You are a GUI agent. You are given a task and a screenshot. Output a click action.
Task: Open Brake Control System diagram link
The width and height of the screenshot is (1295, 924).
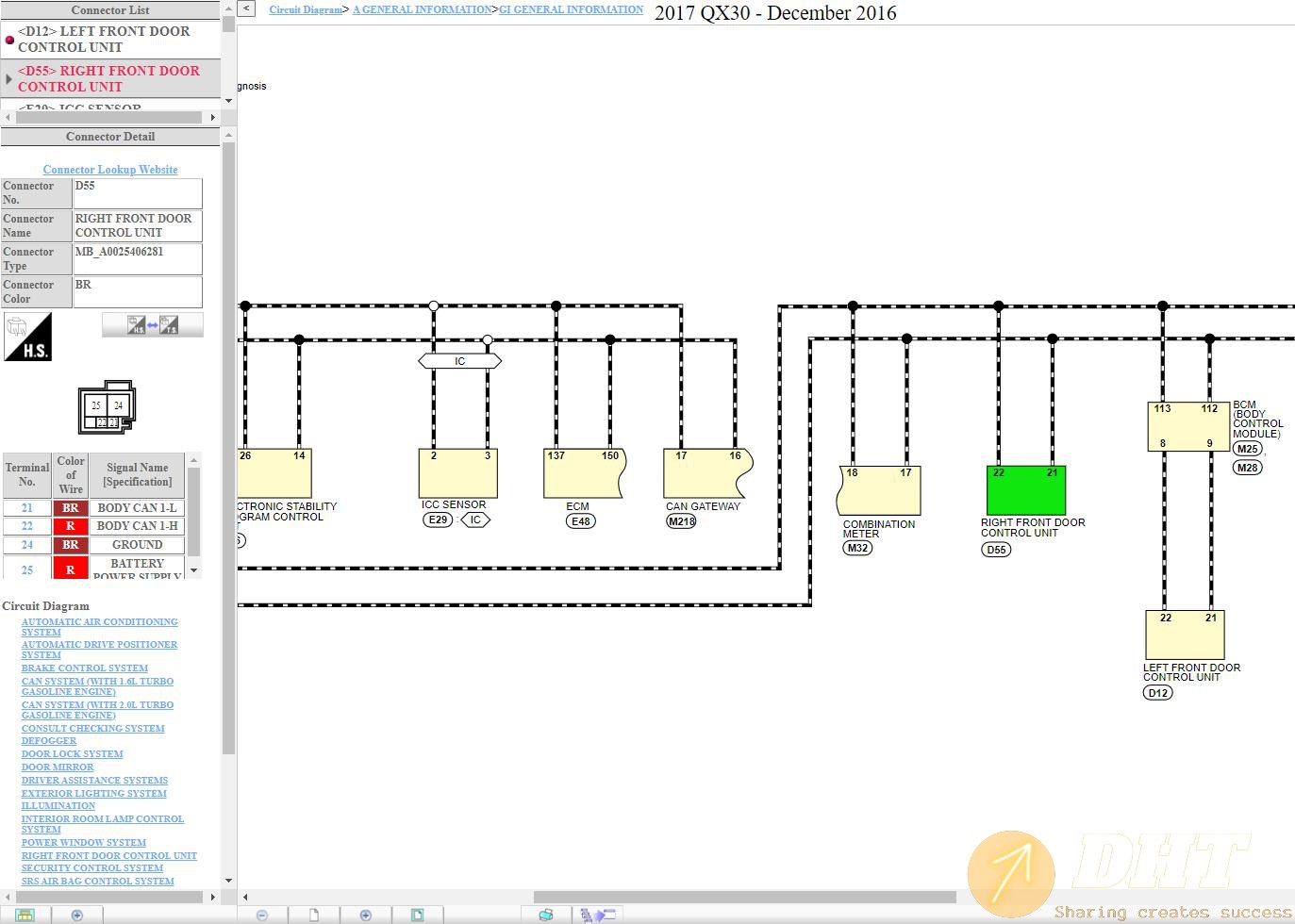pyautogui.click(x=85, y=668)
